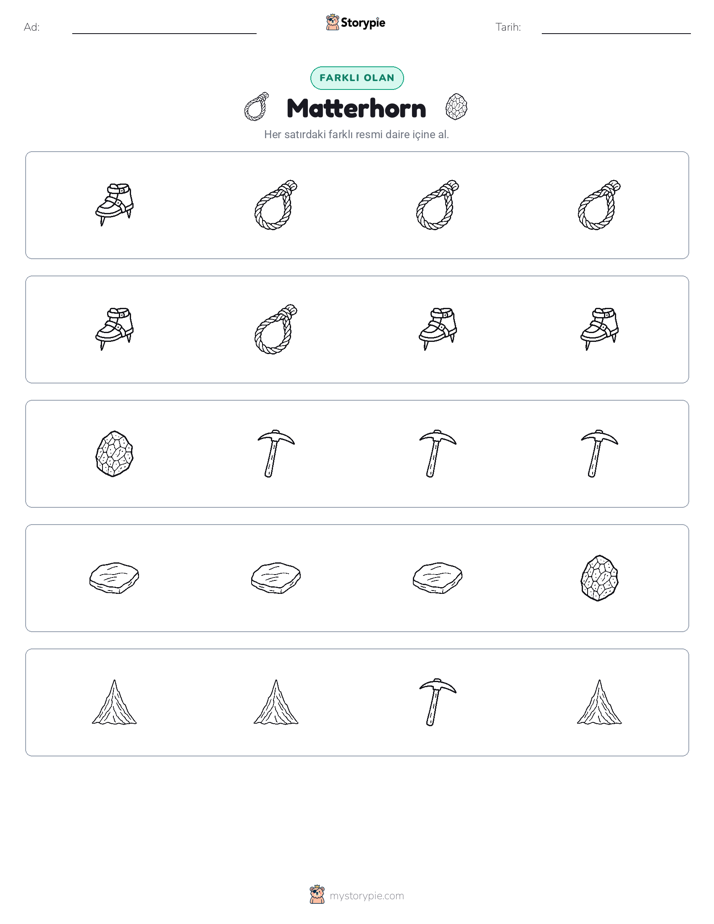Image resolution: width=714 pixels, height=924 pixels.
Task: Click the Matterhorn heading
Action: pos(356,108)
